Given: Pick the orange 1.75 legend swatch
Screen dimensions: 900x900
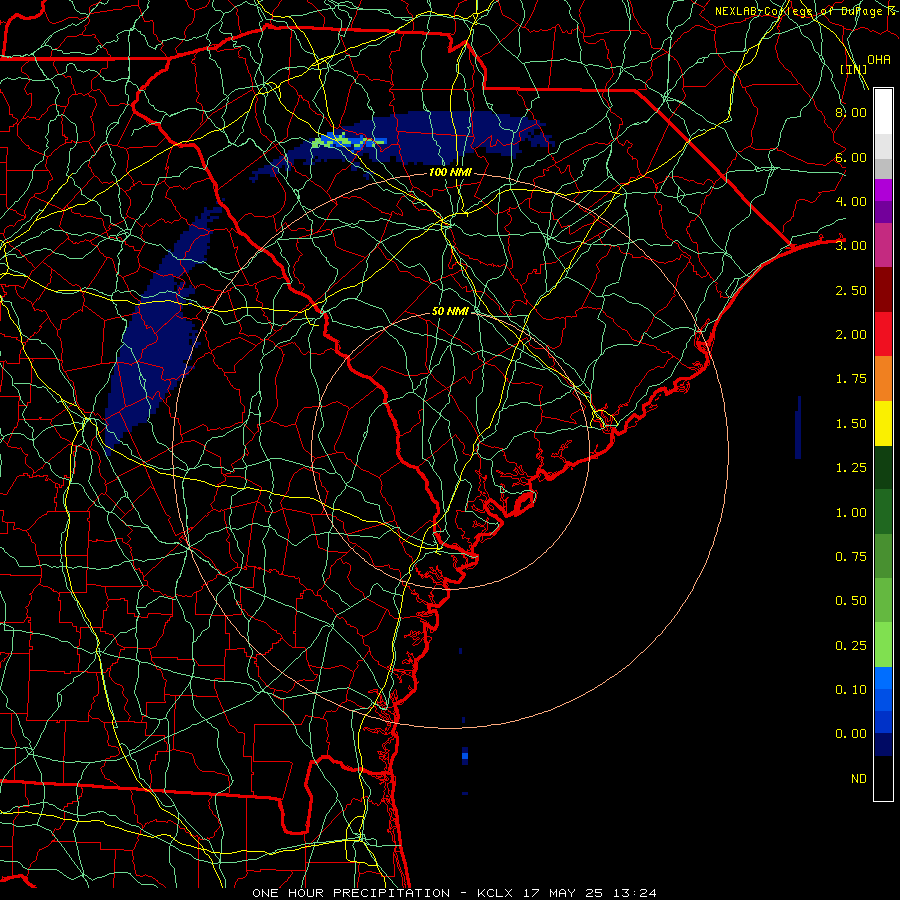Looking at the screenshot, I should 883,379.
